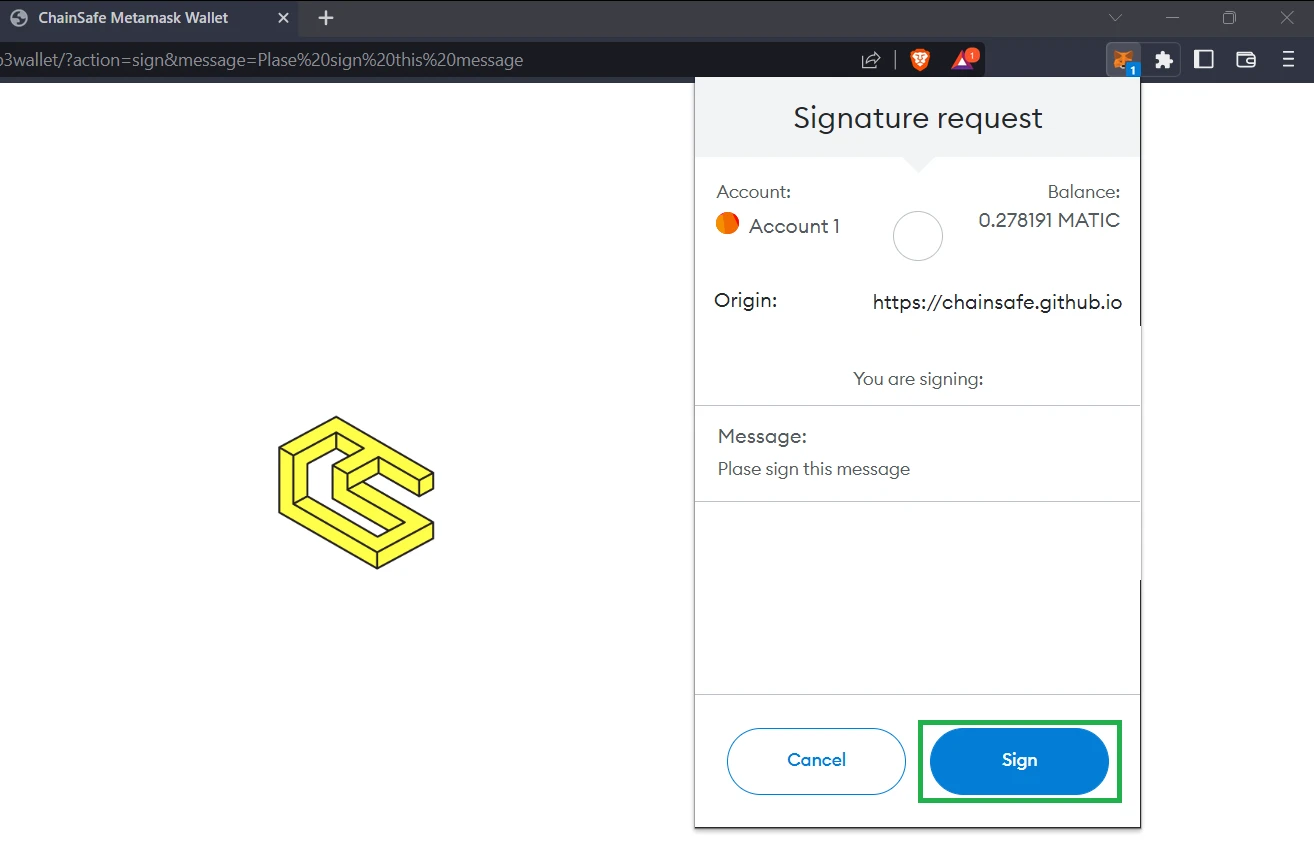This screenshot has height=865, width=1314.
Task: Open the Brave hamburger main menu
Action: tap(1288, 60)
